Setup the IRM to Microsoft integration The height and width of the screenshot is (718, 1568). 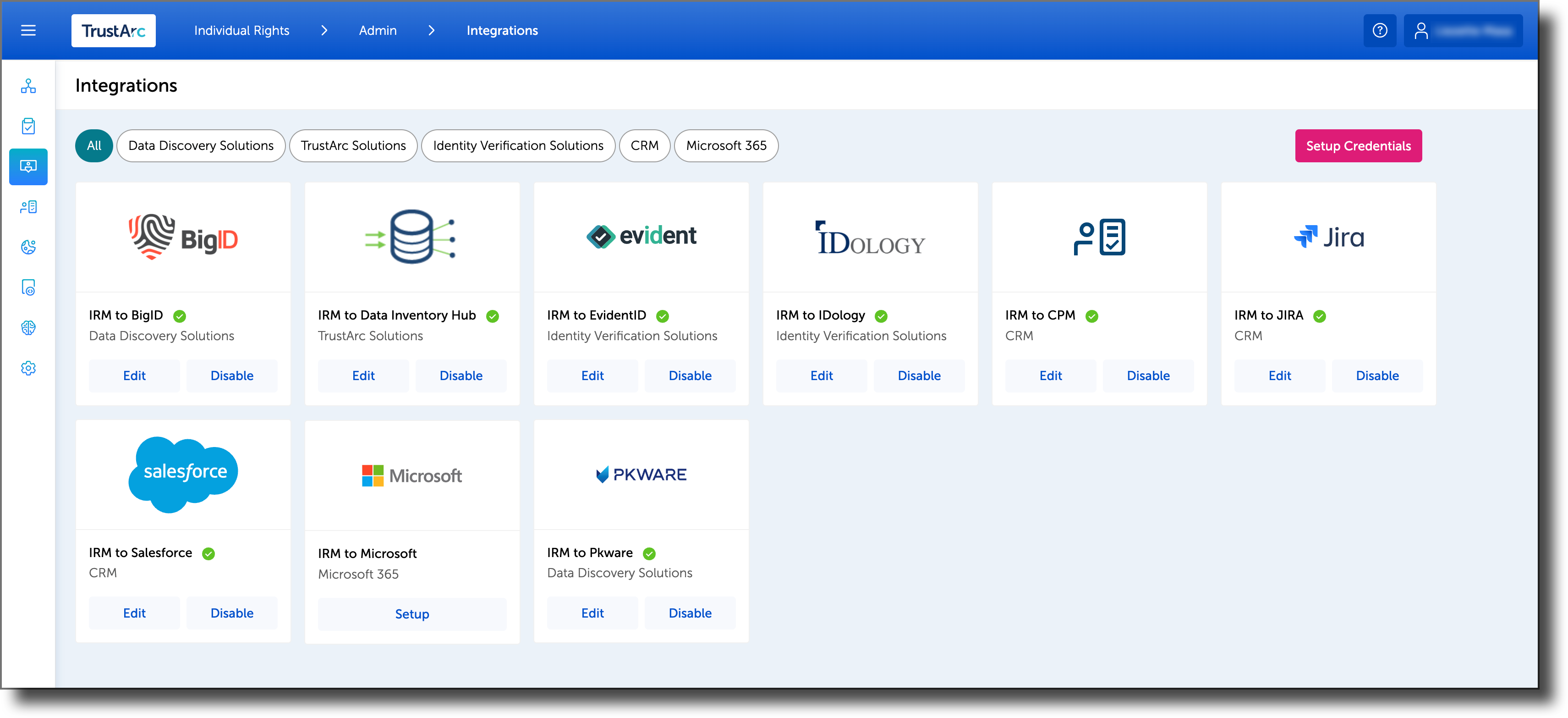pos(412,614)
